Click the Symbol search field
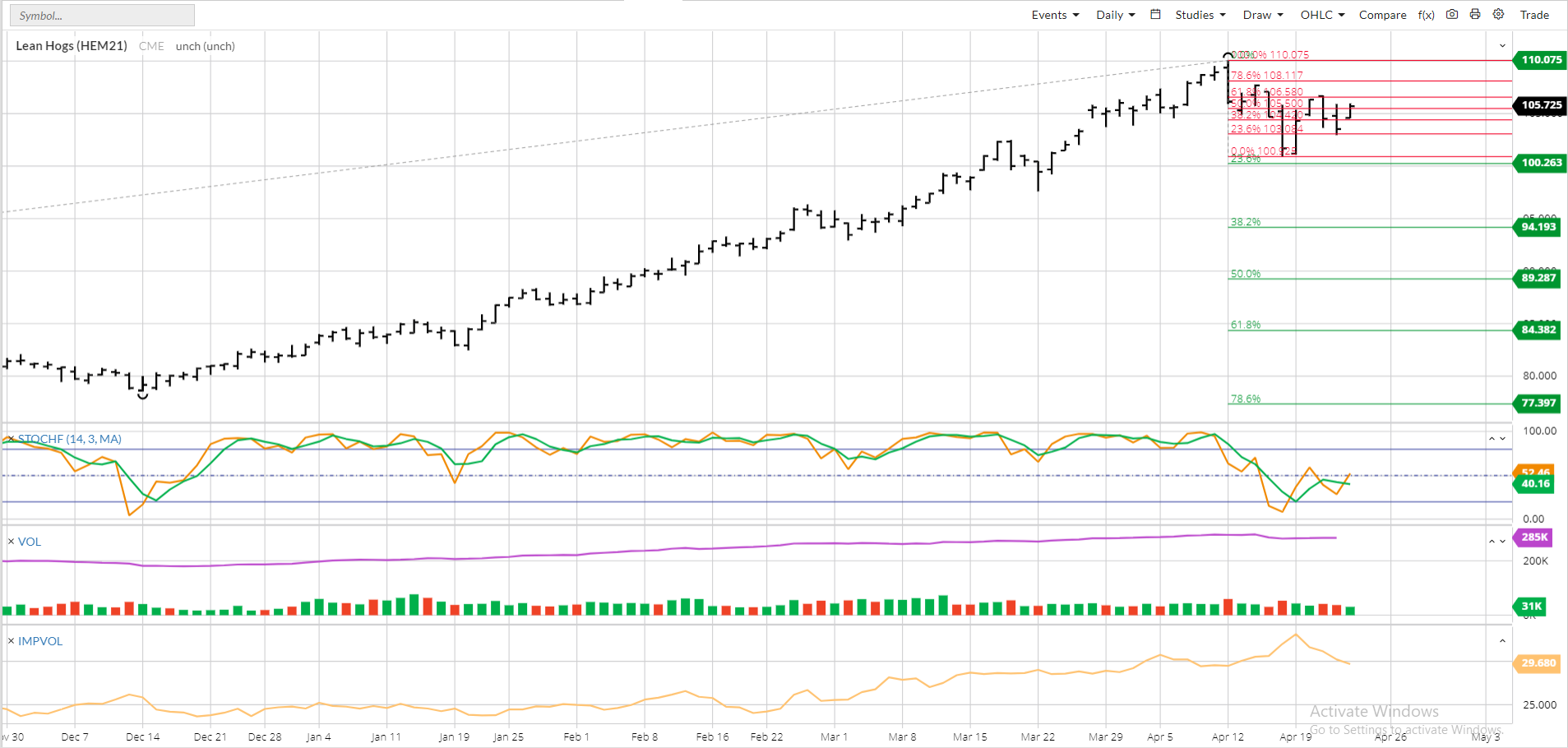This screenshot has width=1568, height=748. (102, 15)
